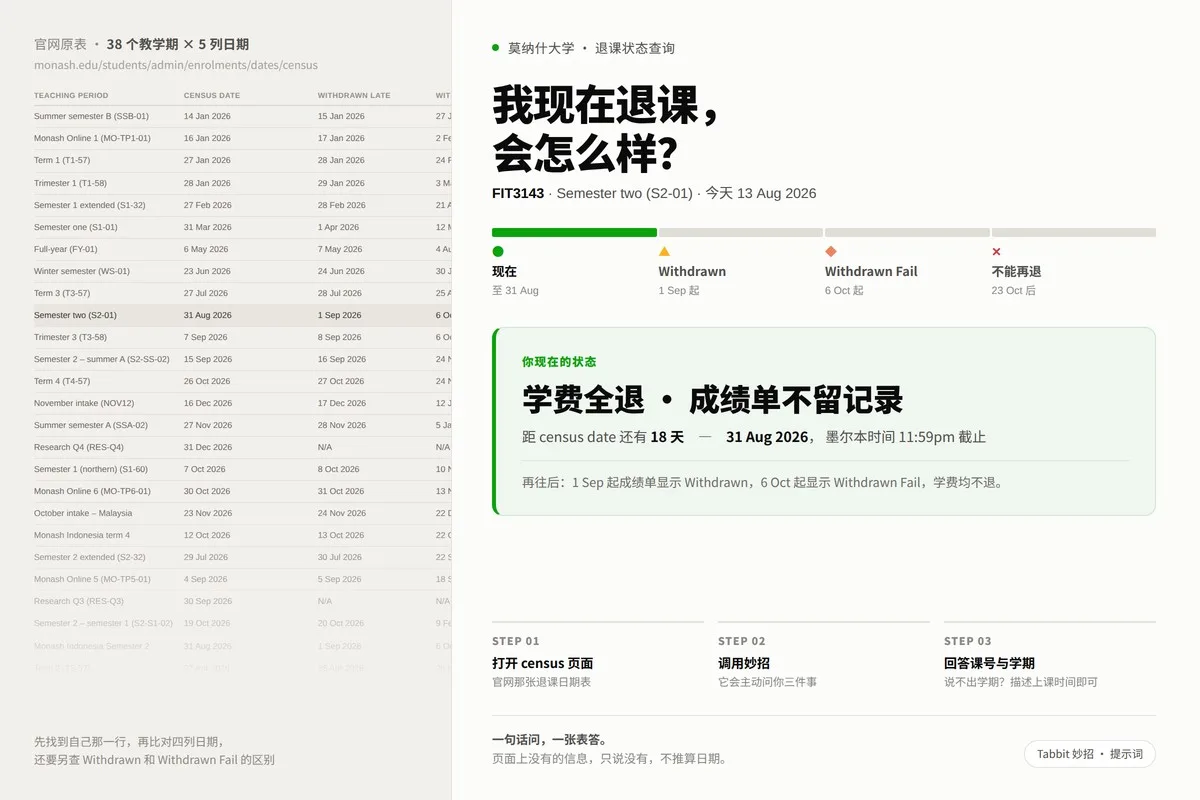Click the yellow triangle Withdrawn marker

tap(664, 252)
